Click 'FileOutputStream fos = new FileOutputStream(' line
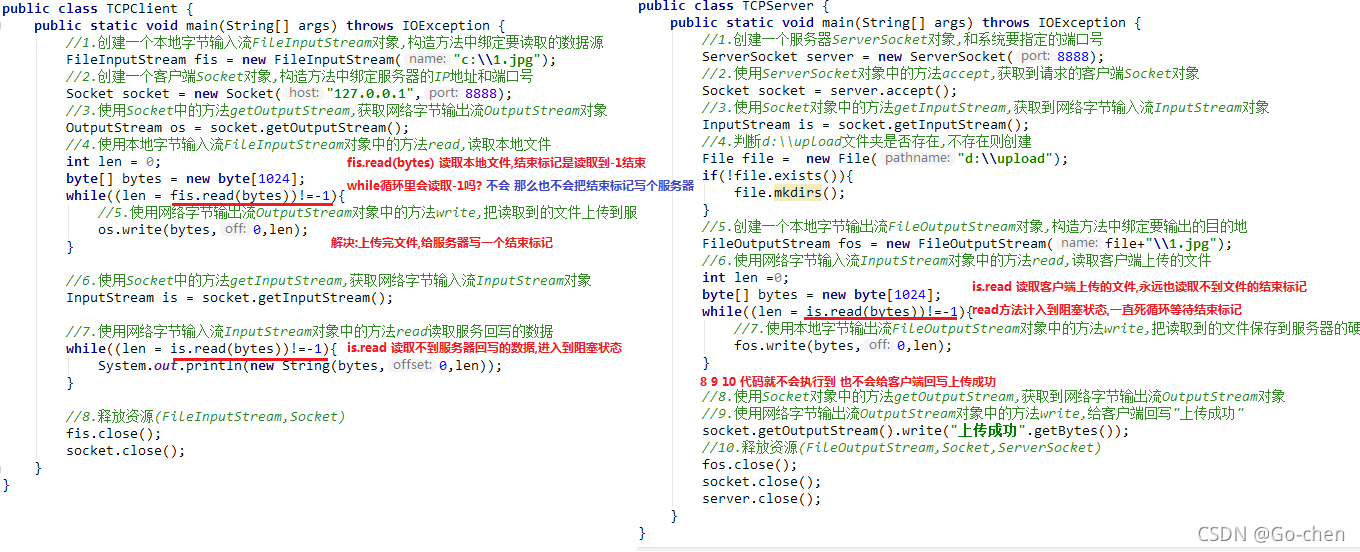 (x=968, y=243)
